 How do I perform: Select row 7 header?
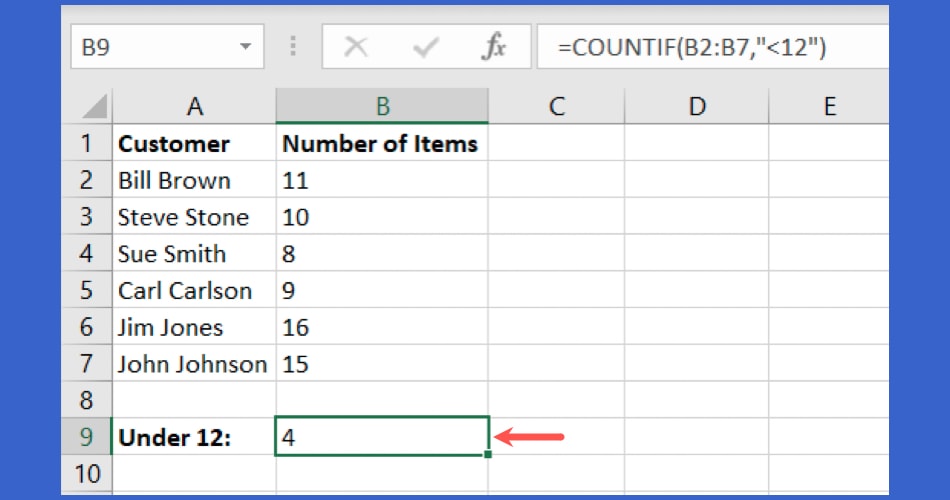pos(87,364)
